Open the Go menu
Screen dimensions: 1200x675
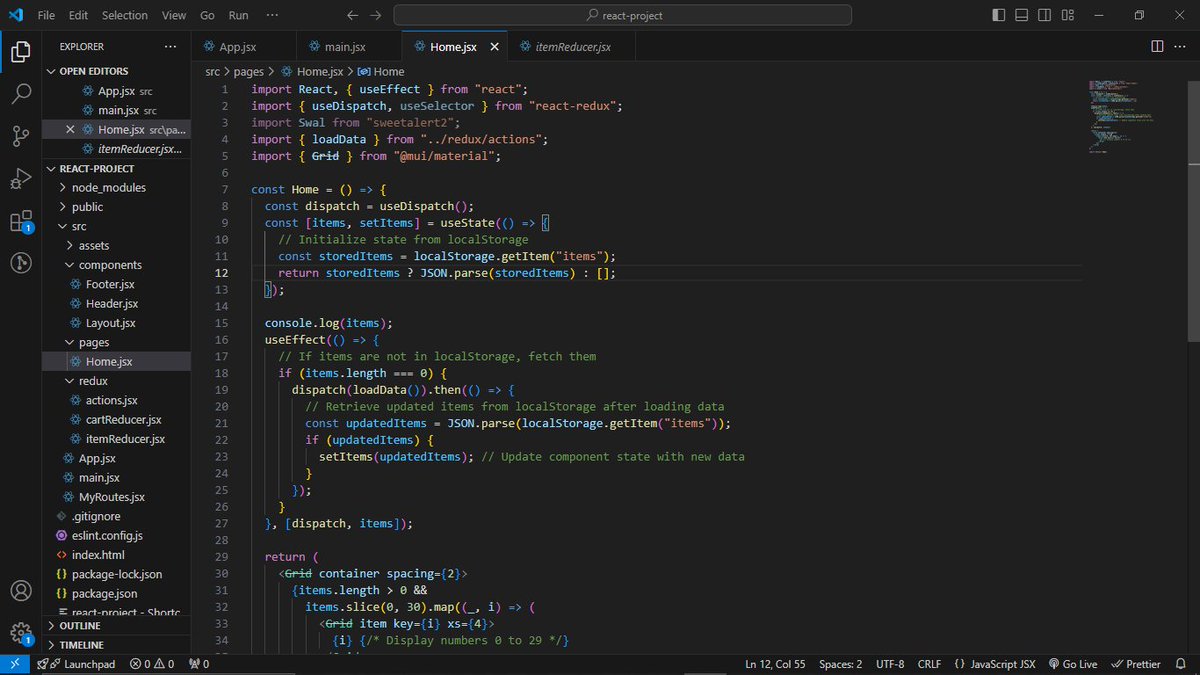click(x=207, y=15)
